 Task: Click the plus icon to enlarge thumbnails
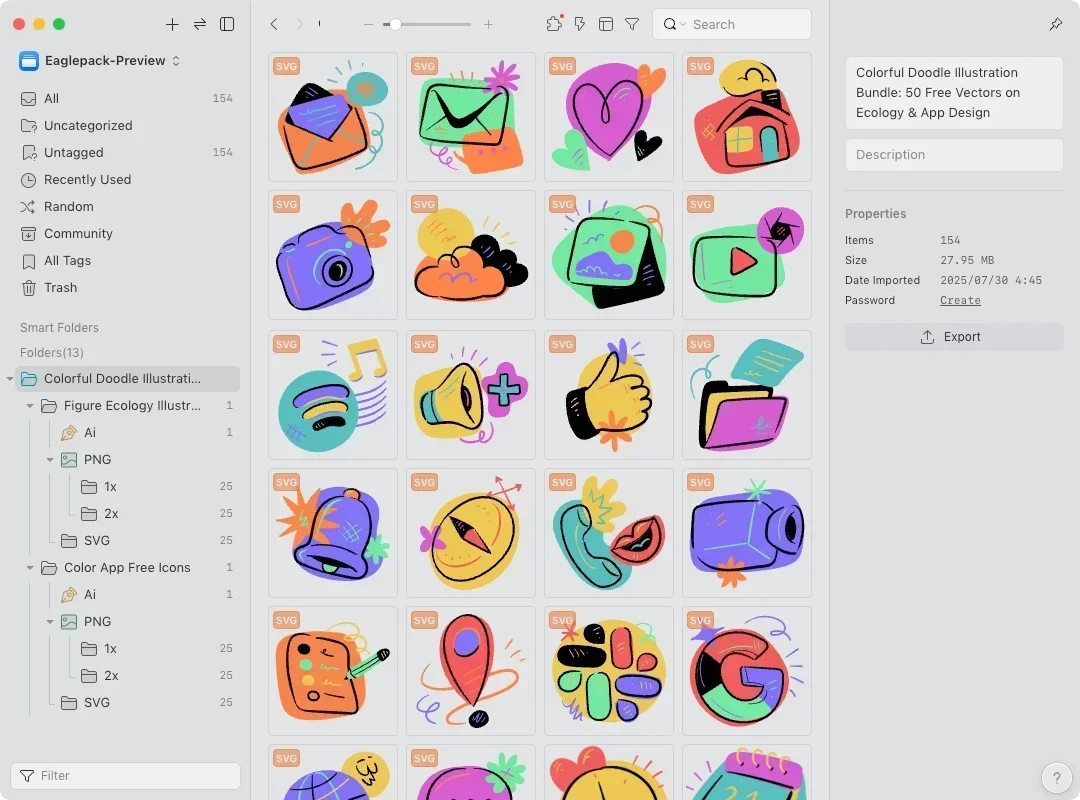[x=488, y=25]
